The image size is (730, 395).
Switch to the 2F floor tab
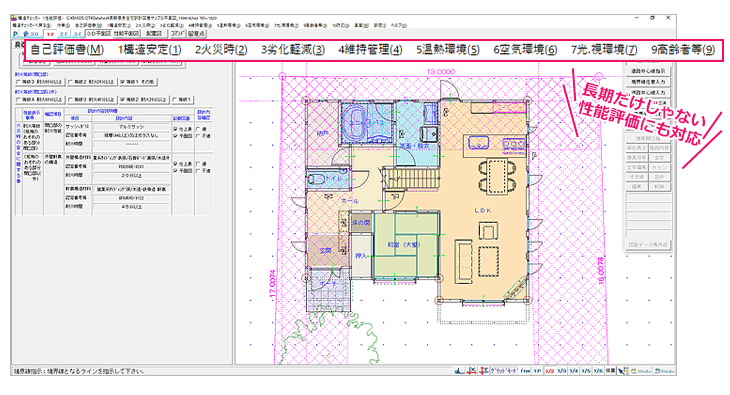pyautogui.click(x=64, y=34)
